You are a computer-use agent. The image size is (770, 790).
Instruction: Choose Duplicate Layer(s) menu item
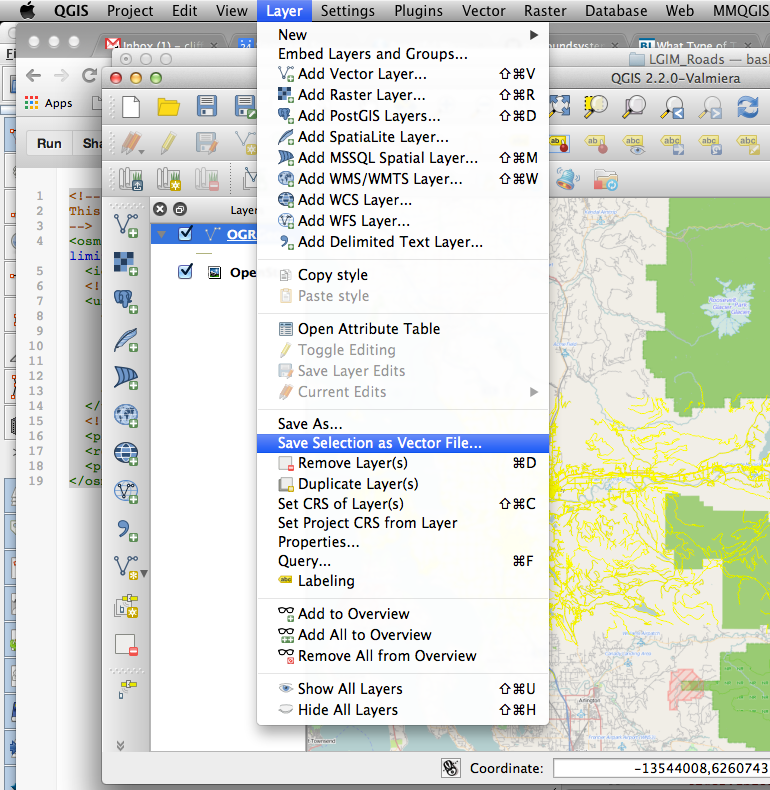tap(403, 484)
